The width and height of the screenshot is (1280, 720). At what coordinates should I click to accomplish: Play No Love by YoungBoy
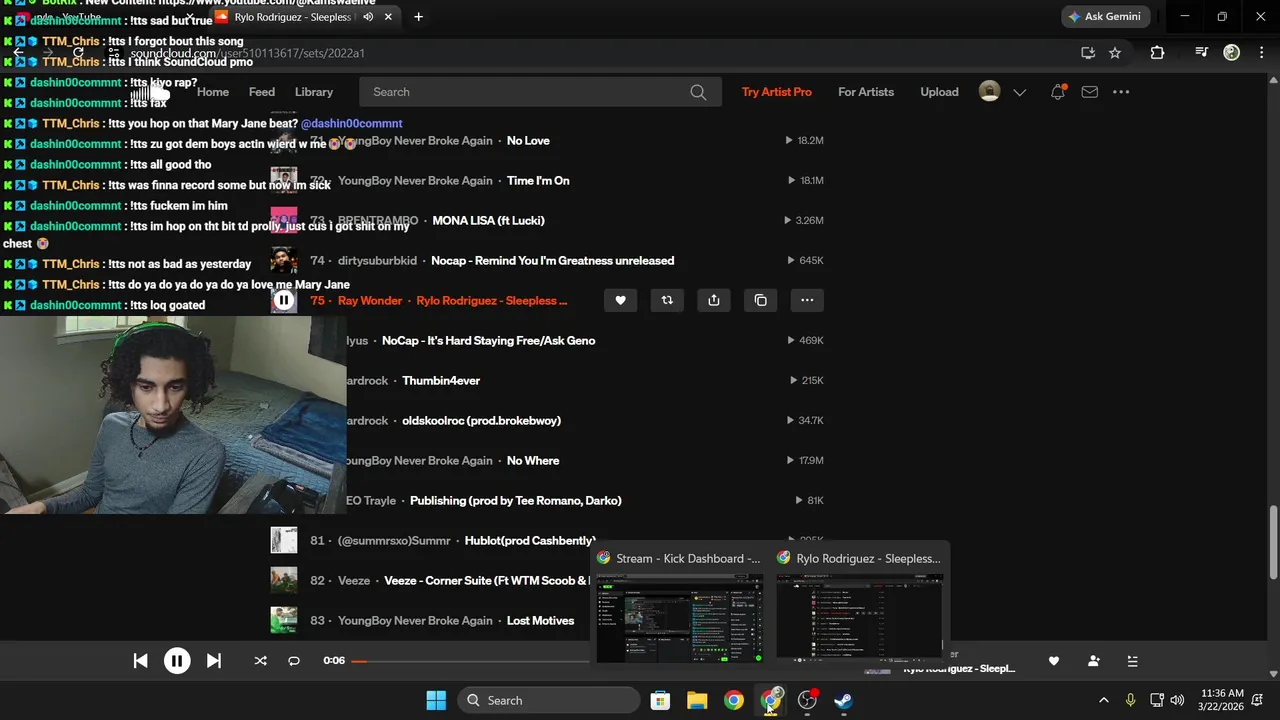pyautogui.click(x=528, y=141)
